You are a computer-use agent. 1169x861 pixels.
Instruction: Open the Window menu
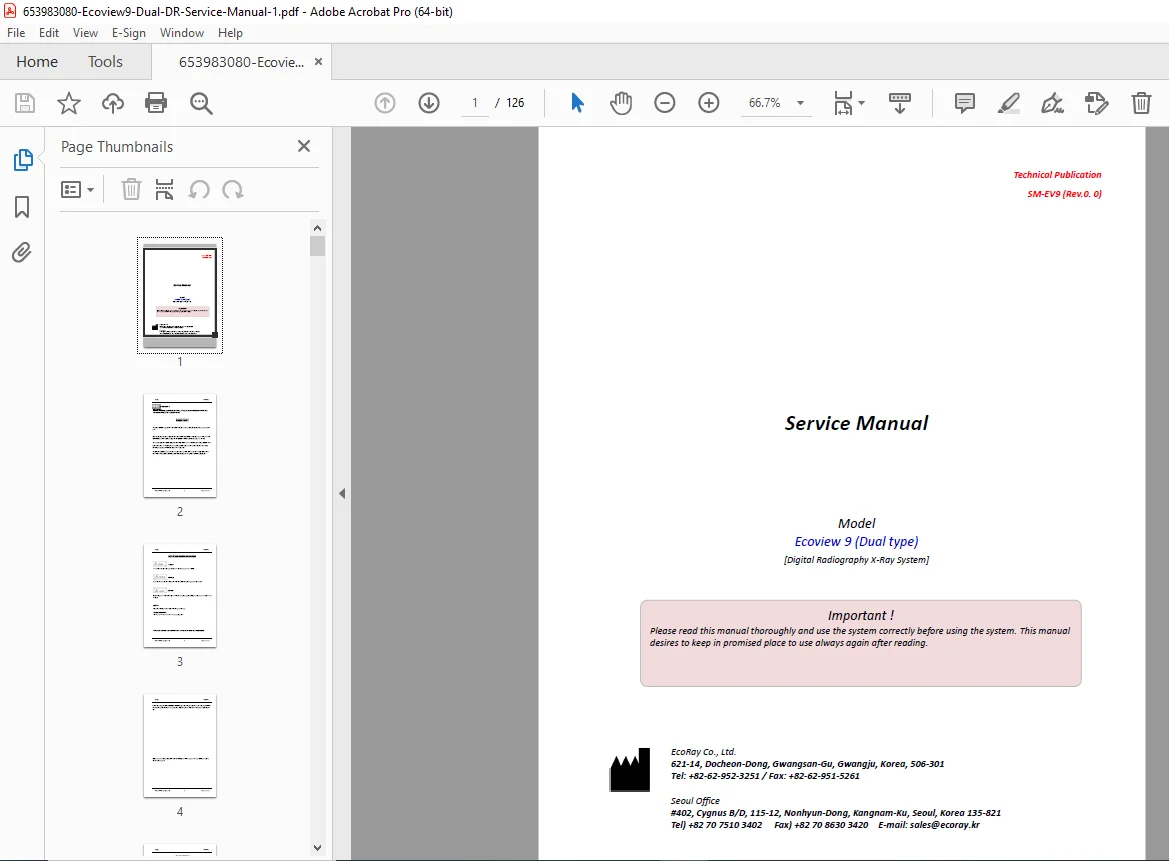click(x=181, y=33)
